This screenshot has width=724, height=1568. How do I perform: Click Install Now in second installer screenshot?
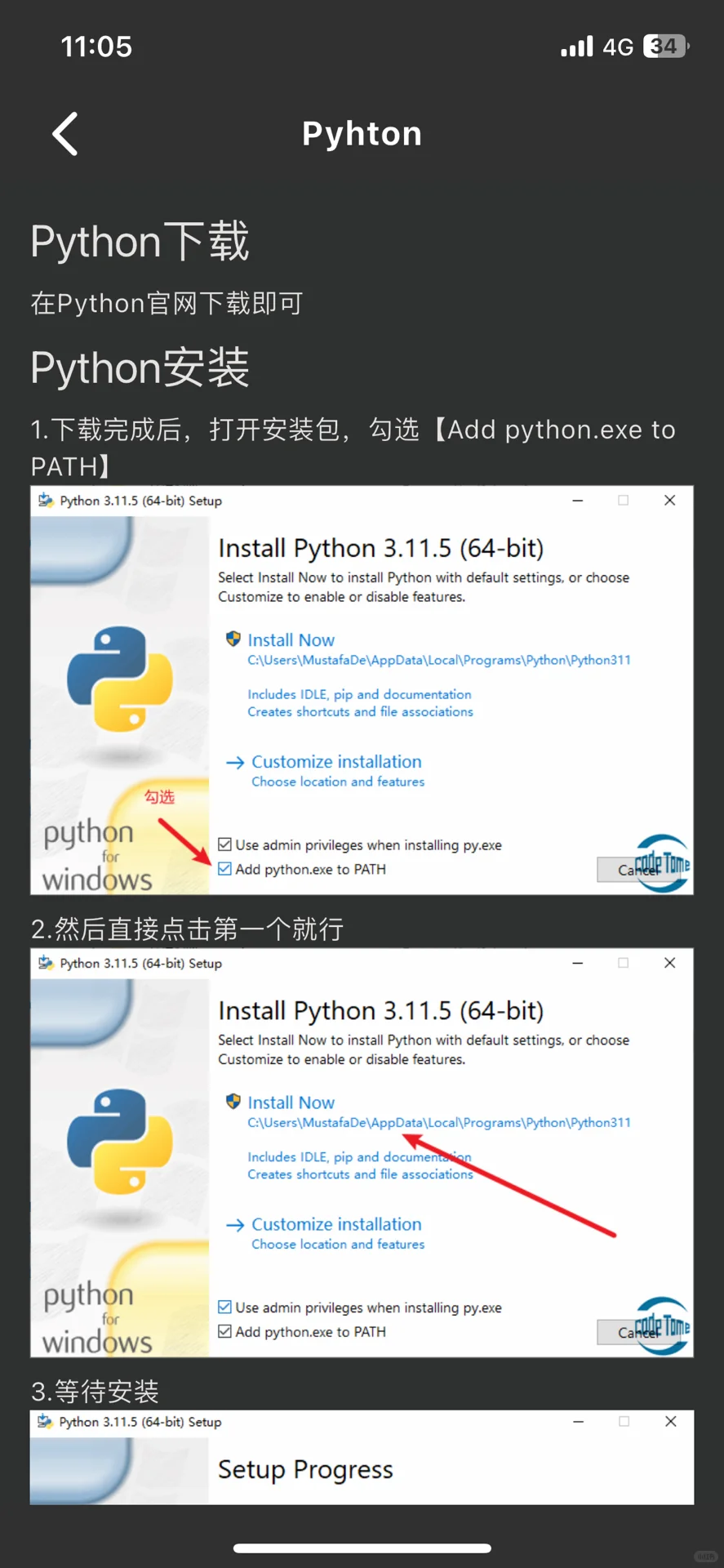(291, 1102)
